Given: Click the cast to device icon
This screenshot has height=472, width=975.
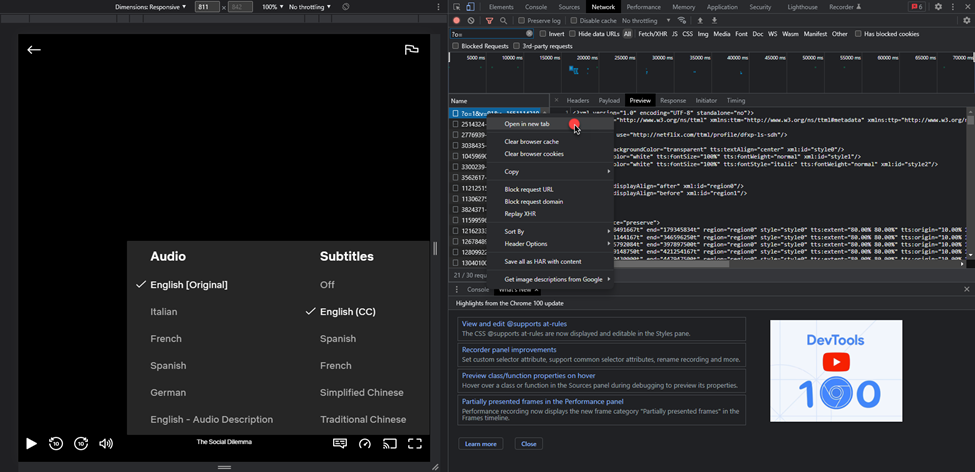Looking at the screenshot, I should tap(390, 443).
